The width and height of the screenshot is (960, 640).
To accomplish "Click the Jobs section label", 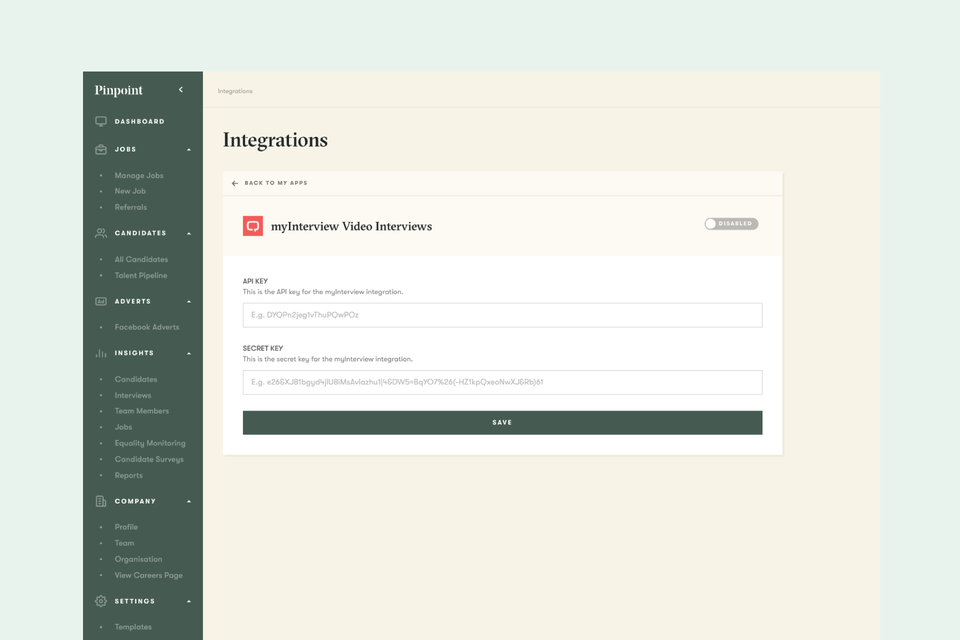I will click(126, 149).
